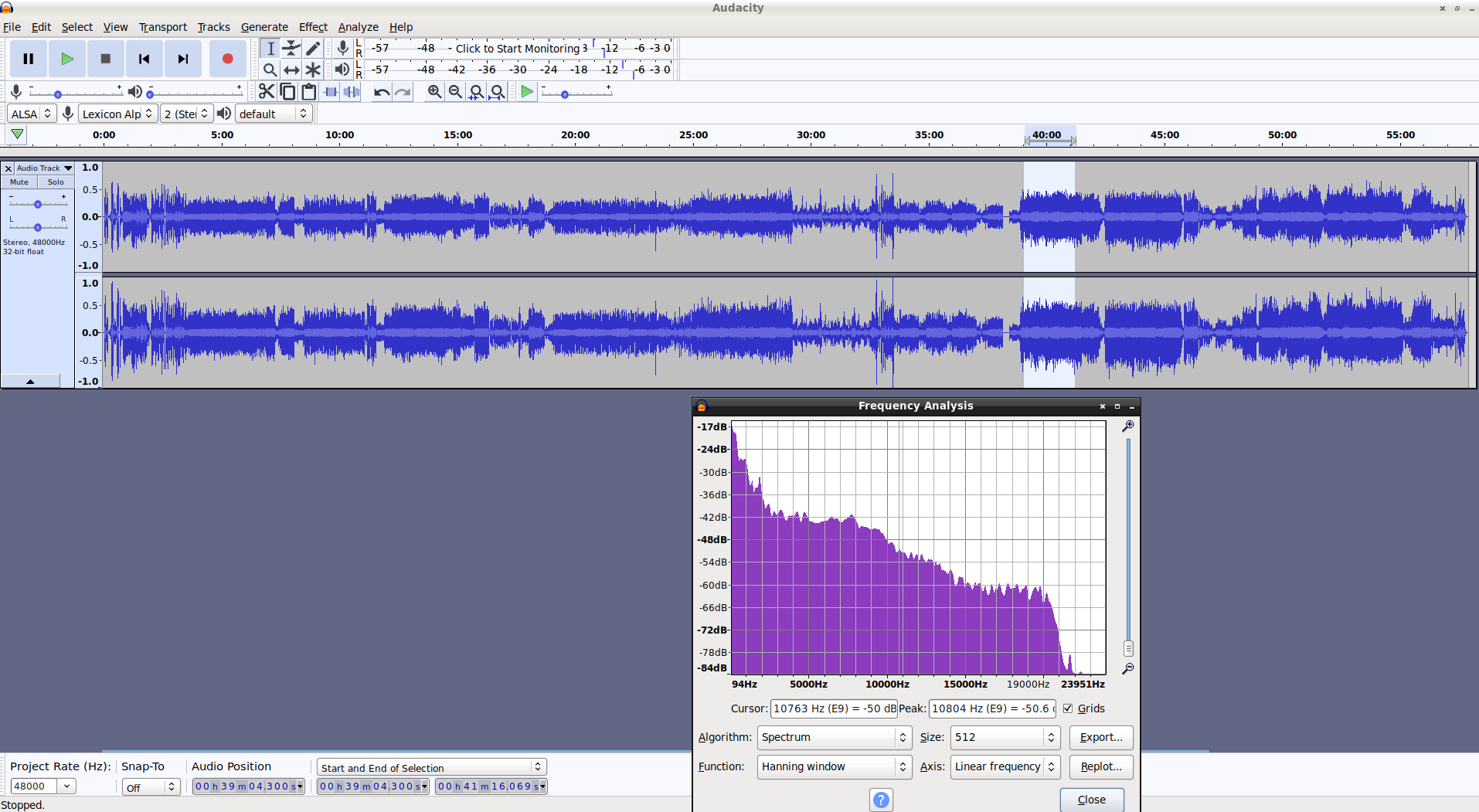Toggle the Grids checkbox
1479x812 pixels.
click(x=1068, y=708)
